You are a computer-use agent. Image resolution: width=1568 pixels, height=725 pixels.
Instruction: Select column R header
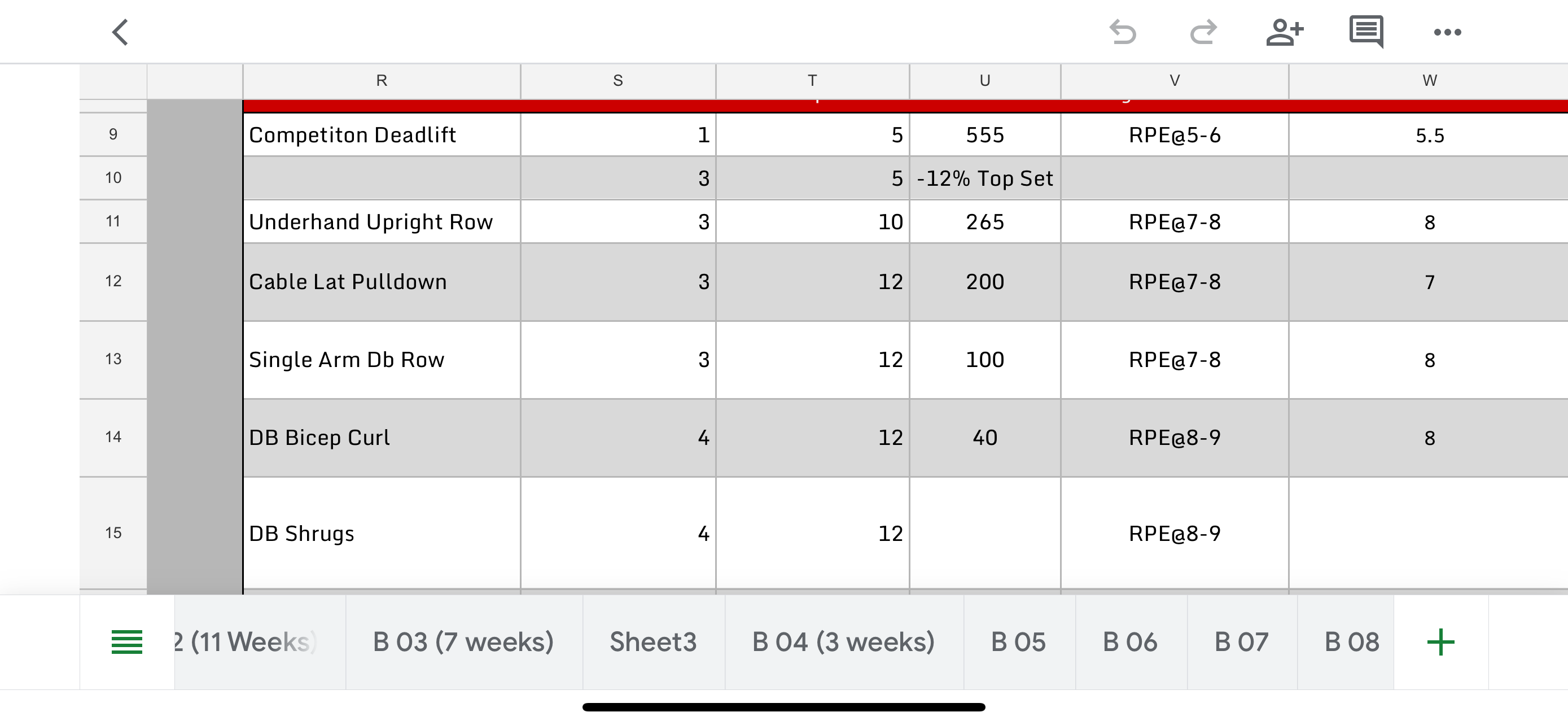tap(382, 81)
